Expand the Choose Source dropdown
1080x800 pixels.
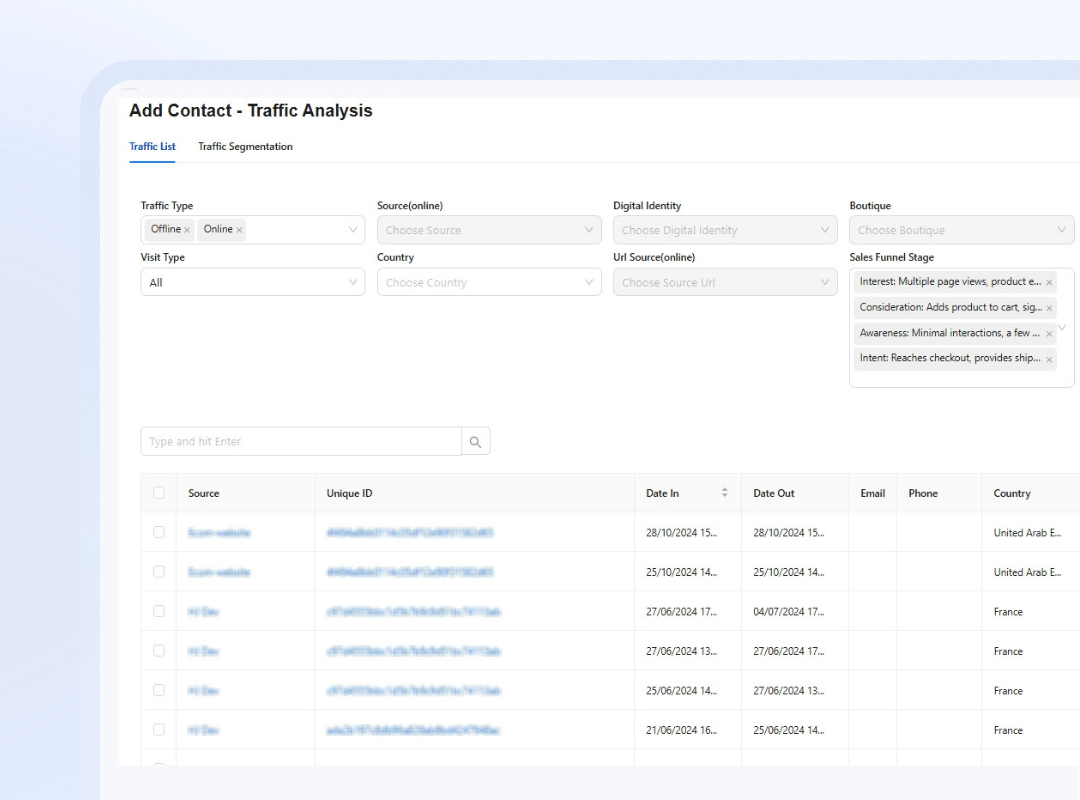pos(489,230)
